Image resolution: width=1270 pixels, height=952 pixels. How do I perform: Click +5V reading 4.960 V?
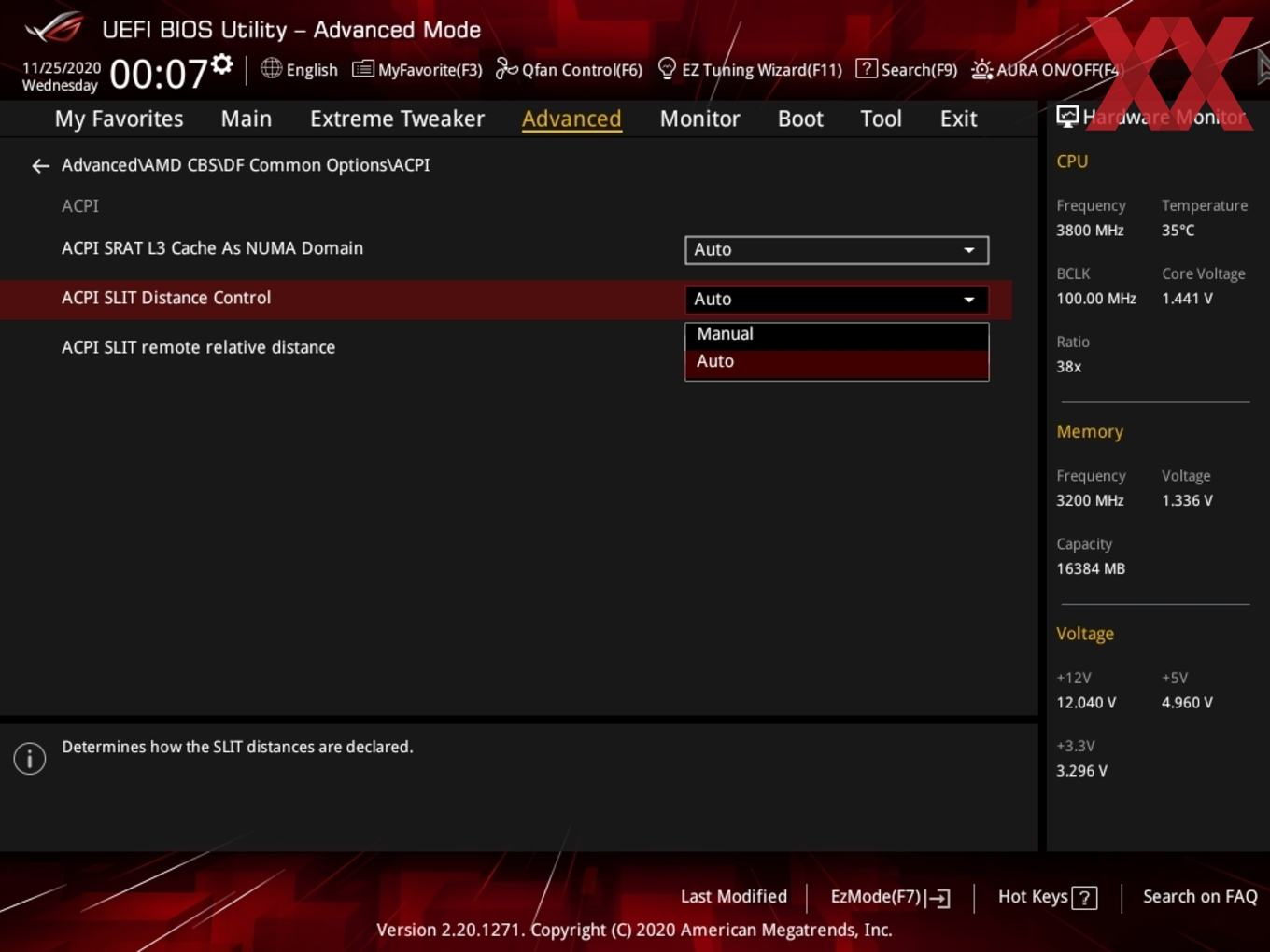[x=1187, y=703]
